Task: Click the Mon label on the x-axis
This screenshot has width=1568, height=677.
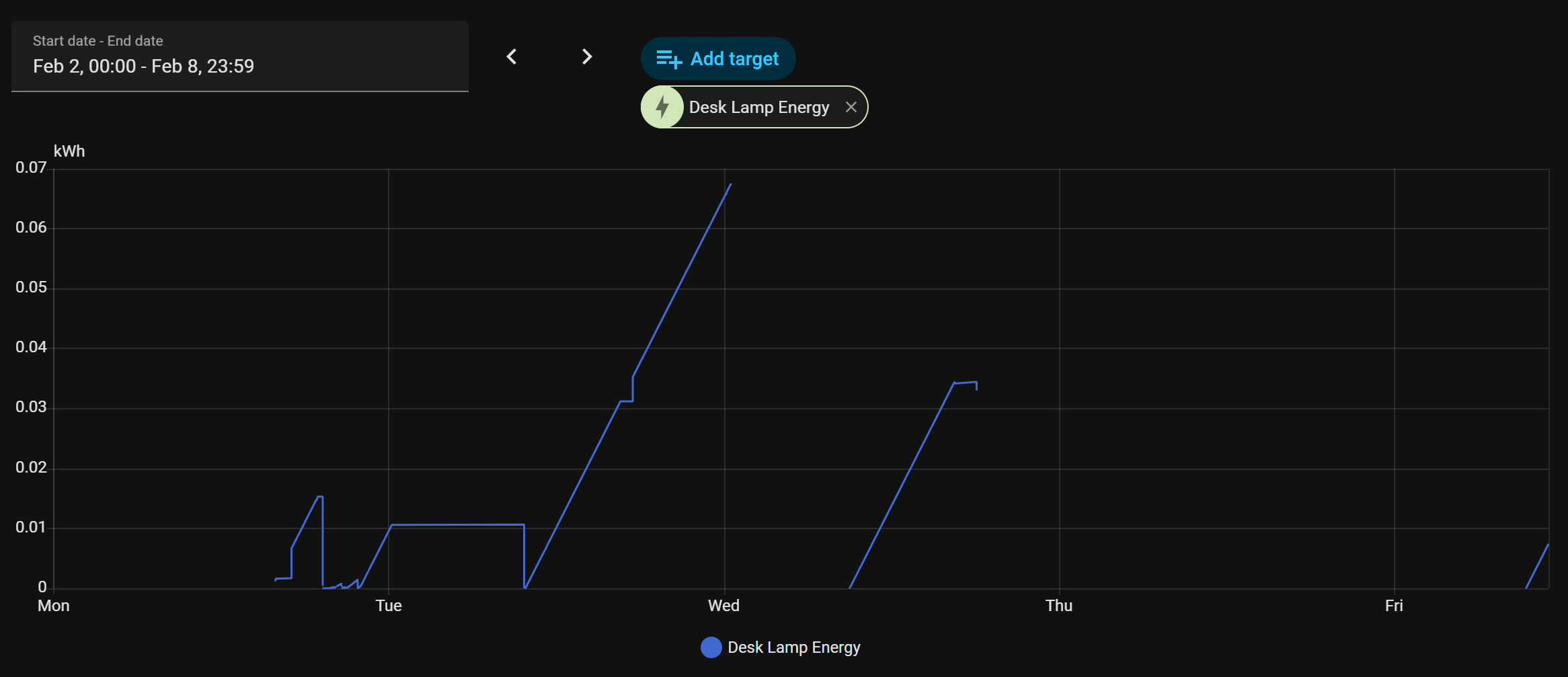Action: tap(54, 606)
